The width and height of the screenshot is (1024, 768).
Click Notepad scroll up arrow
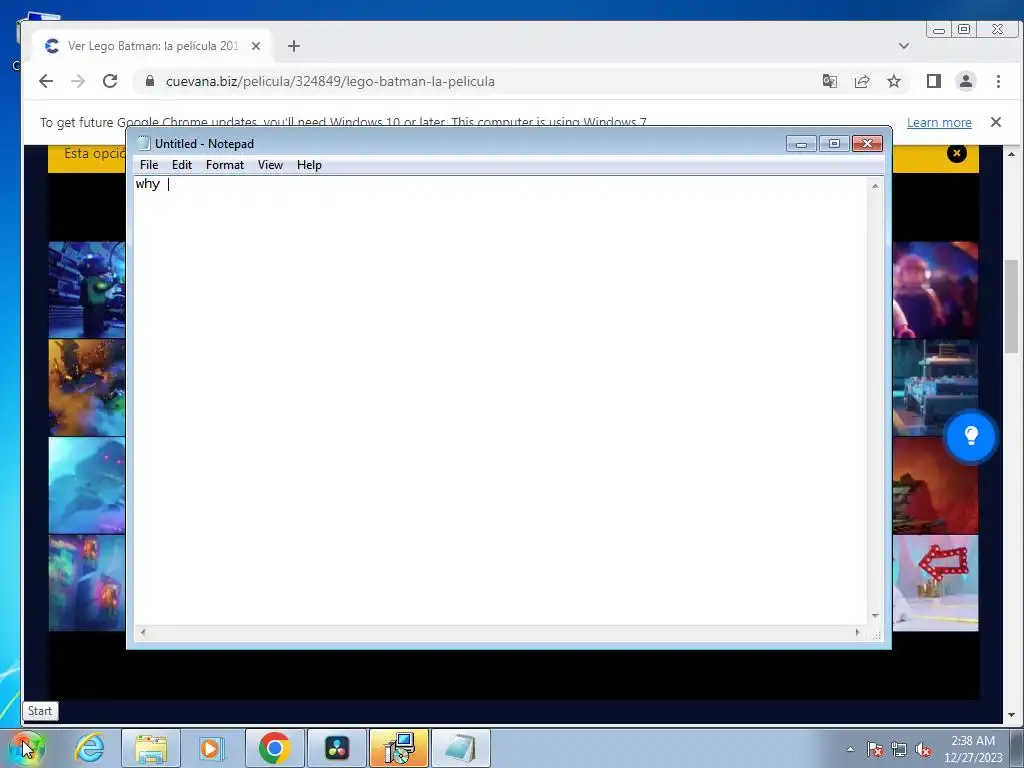(x=875, y=186)
